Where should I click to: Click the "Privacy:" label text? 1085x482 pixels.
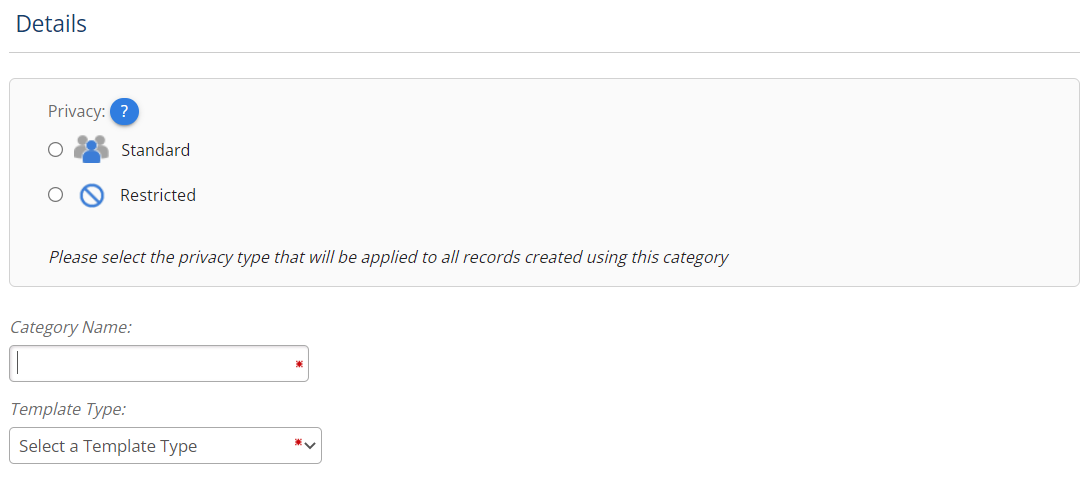(76, 112)
